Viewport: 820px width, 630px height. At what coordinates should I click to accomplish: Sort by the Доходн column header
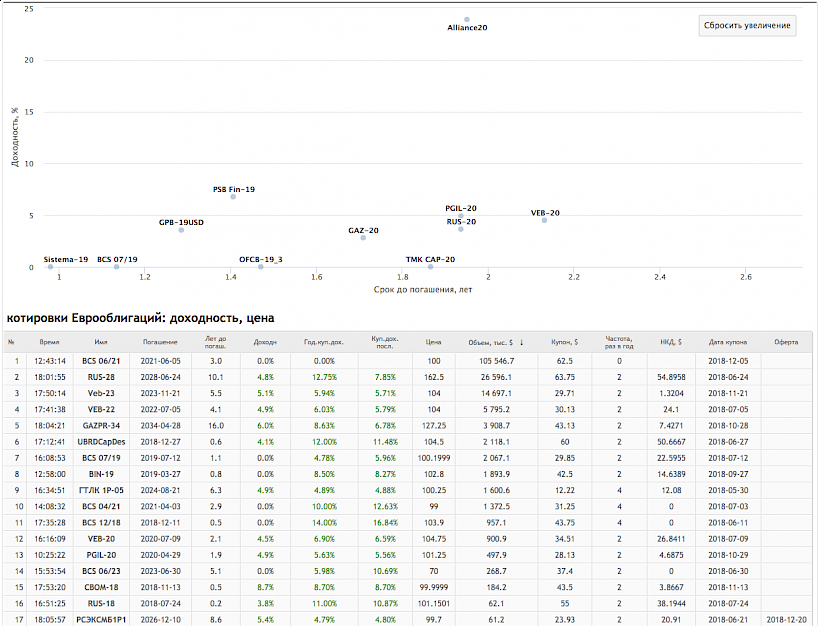pos(265,342)
